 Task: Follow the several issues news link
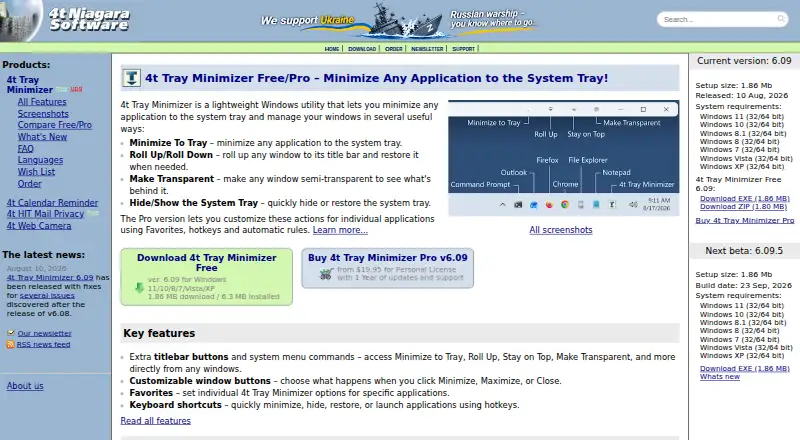(x=47, y=296)
